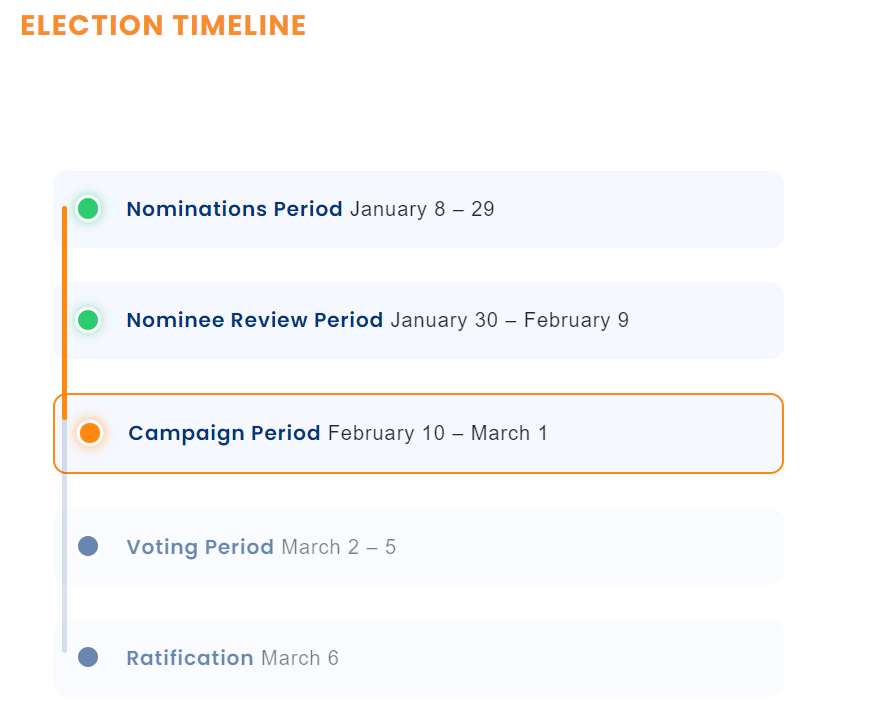The height and width of the screenshot is (718, 871).
Task: Click the orange progress line segment
Action: (64, 313)
